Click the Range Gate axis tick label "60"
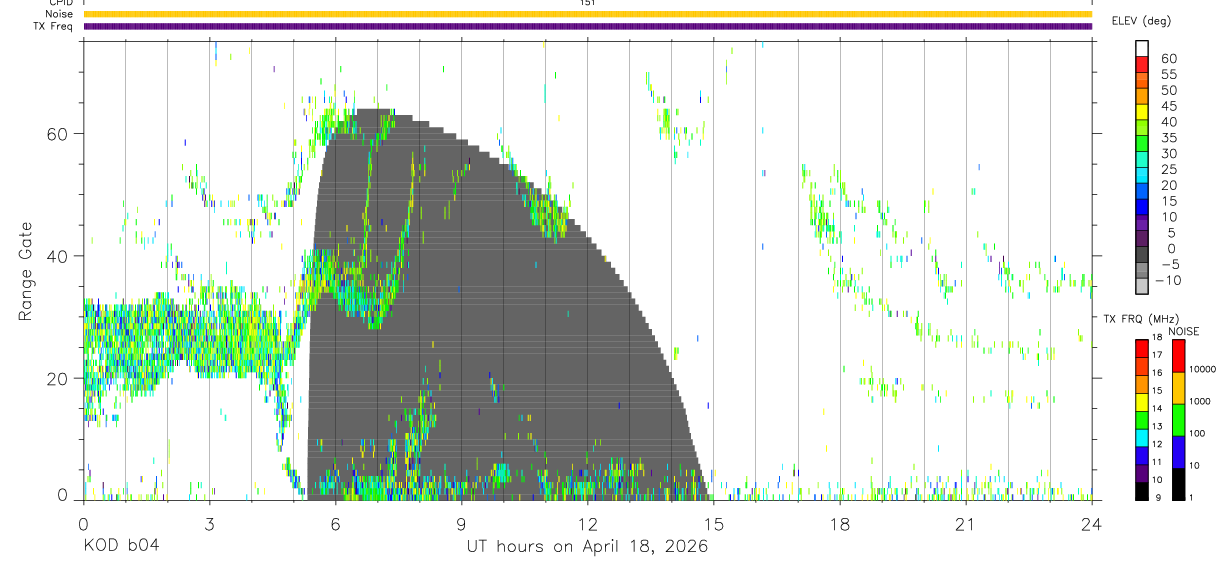This screenshot has width=1228, height=567. 58,133
